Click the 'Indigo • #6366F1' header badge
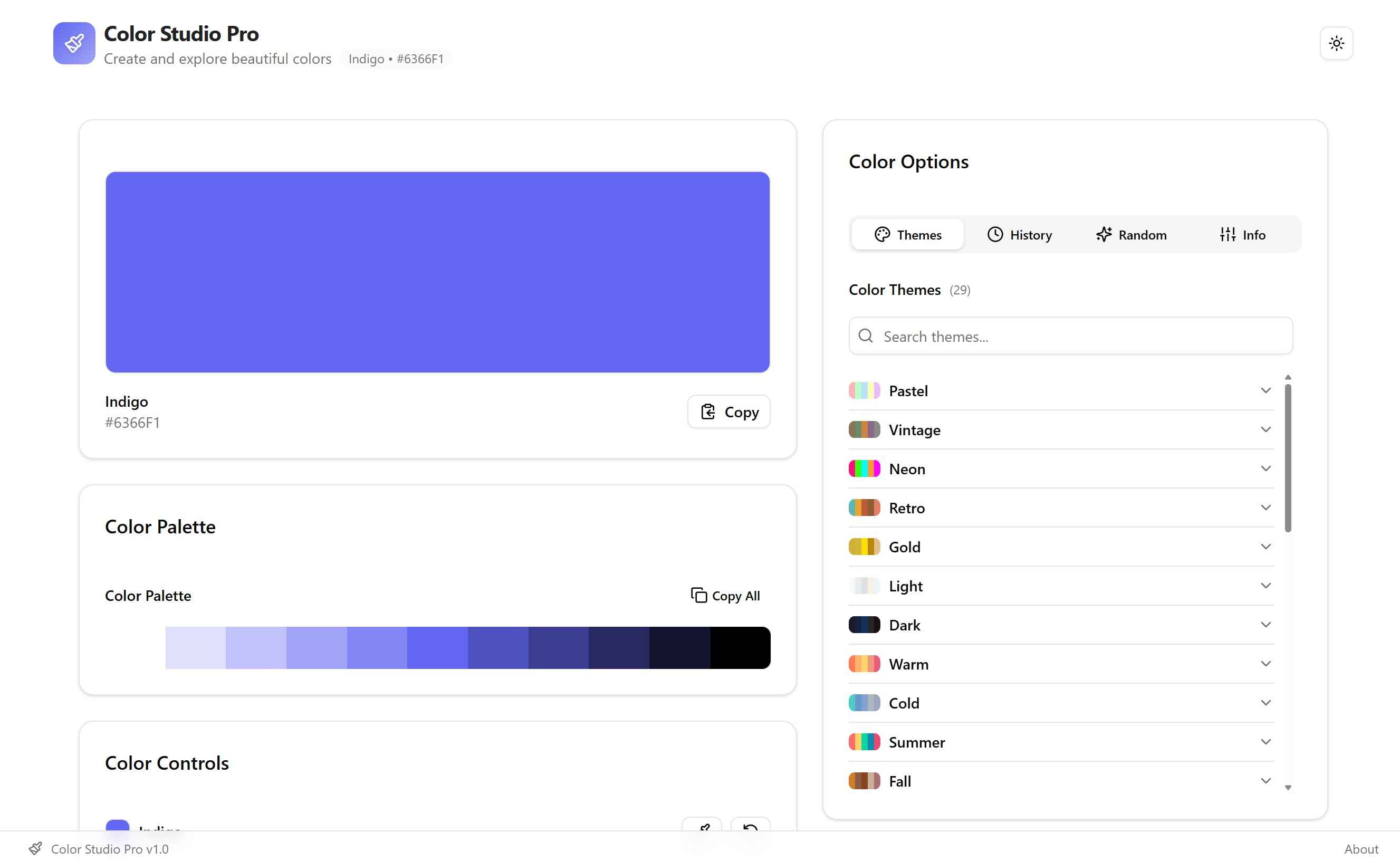 [x=396, y=59]
